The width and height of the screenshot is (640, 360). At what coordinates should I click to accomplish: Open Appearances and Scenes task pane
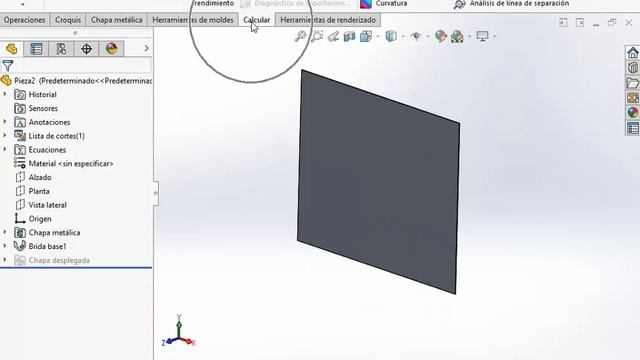tap(633, 113)
